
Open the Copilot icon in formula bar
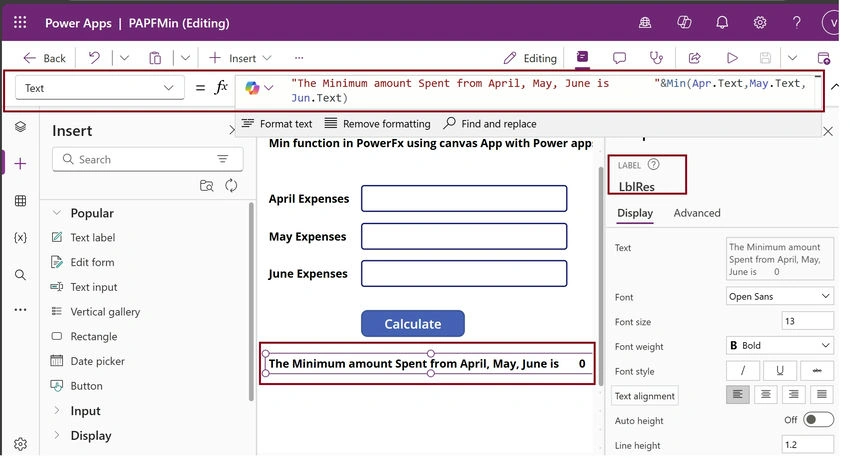point(252,88)
